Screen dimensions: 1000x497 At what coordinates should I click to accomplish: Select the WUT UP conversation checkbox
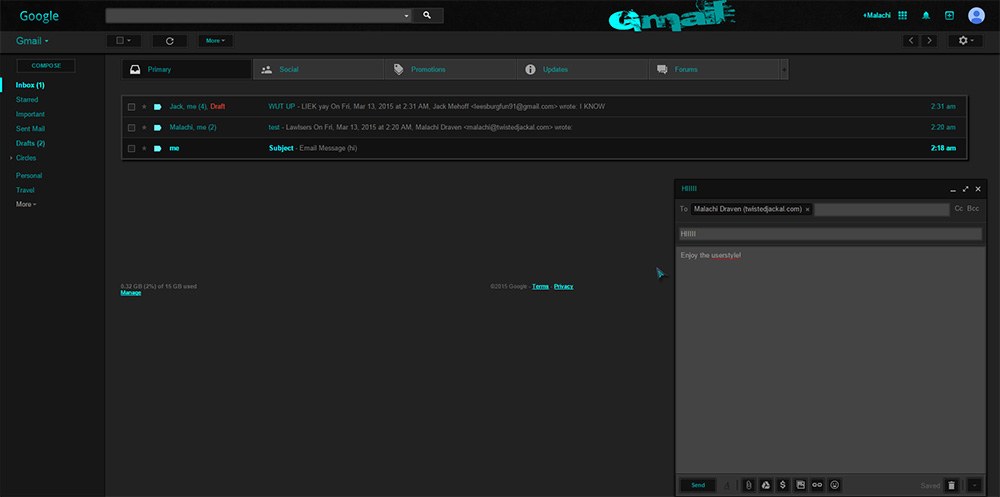(131, 107)
